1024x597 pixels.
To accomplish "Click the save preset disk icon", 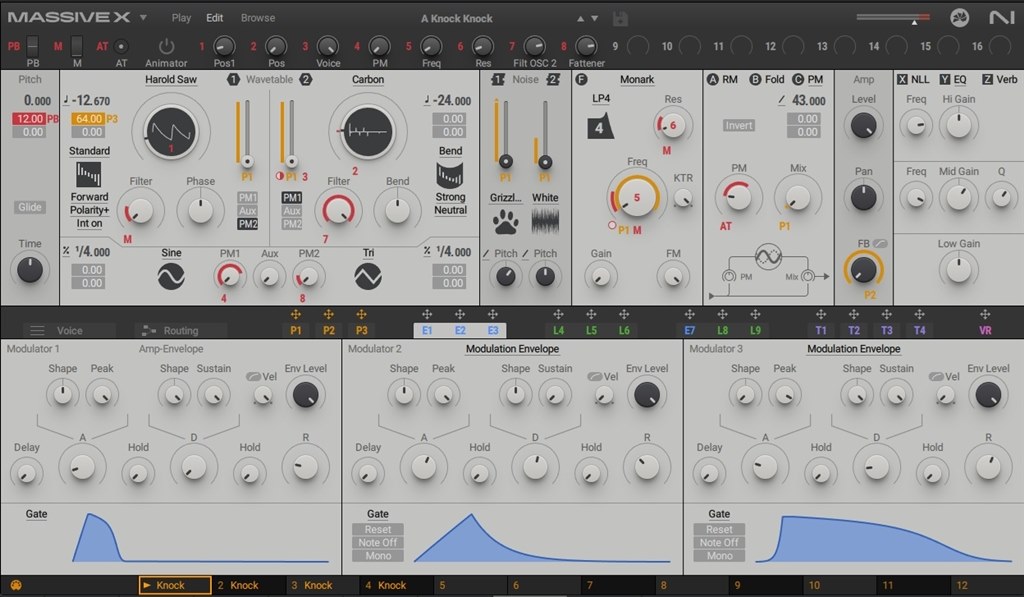I will (x=619, y=17).
